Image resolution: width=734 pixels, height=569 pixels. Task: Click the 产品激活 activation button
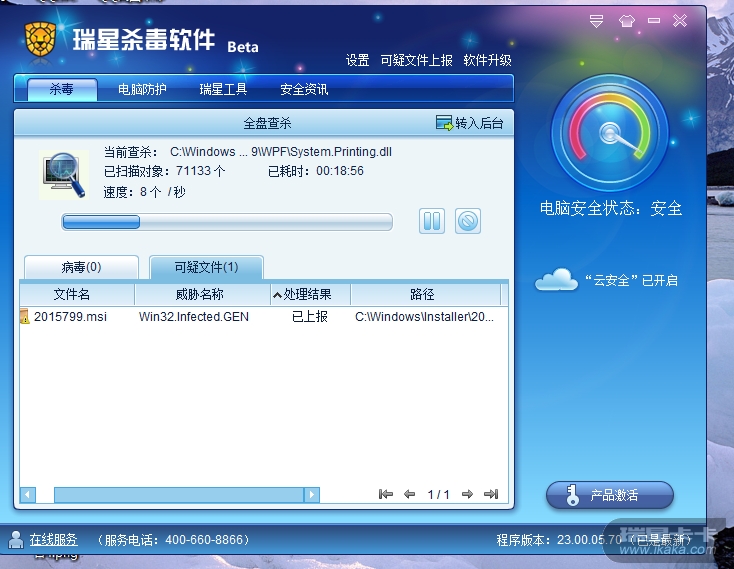(610, 495)
